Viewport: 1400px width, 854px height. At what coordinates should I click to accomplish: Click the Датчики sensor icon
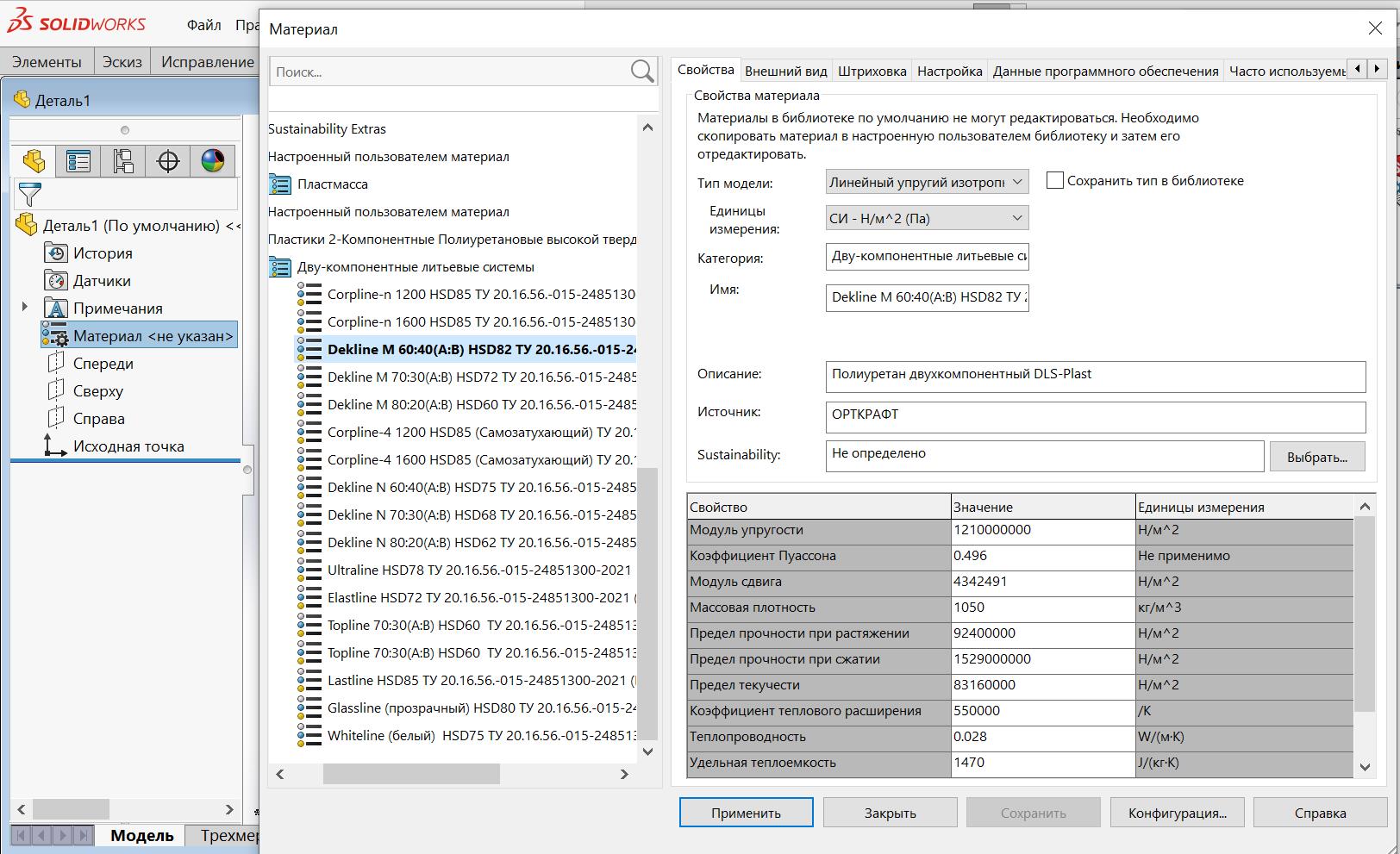[56, 281]
